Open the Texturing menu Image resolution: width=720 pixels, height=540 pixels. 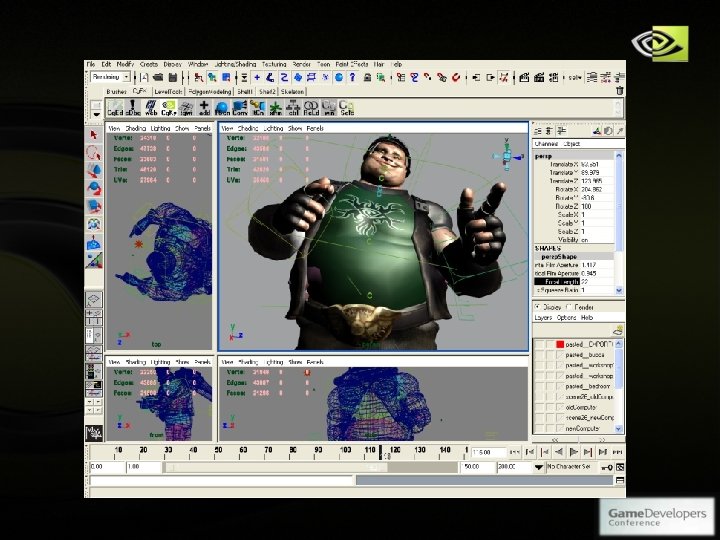point(274,64)
